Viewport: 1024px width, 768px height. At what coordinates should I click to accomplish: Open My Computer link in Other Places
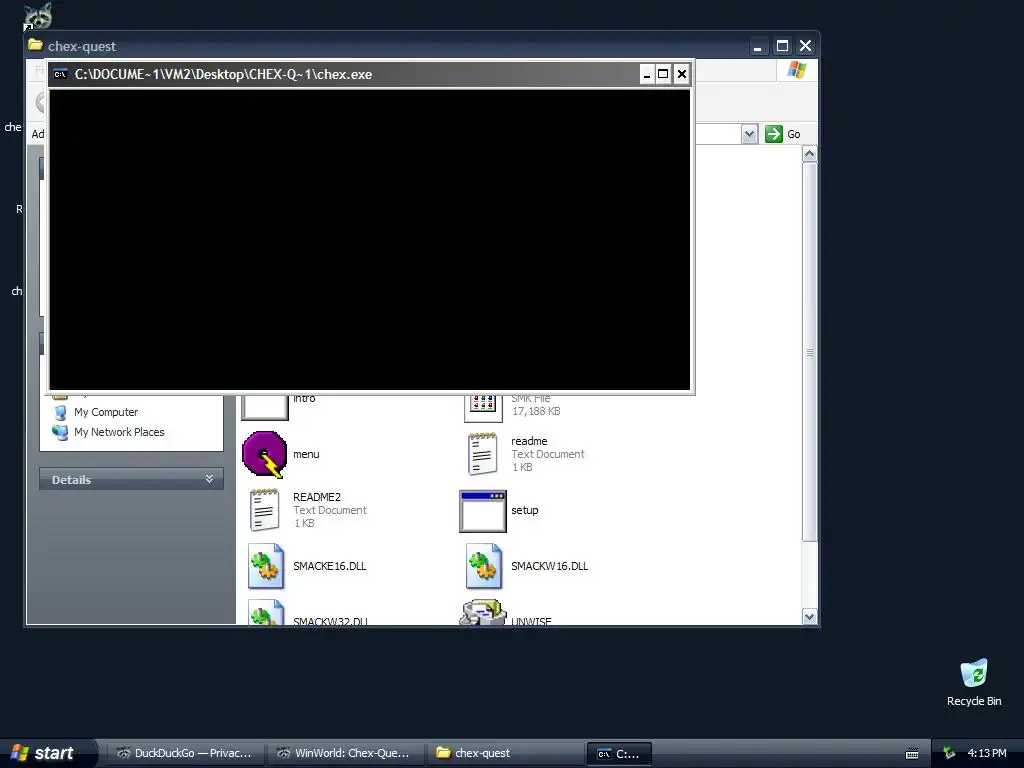pyautogui.click(x=106, y=412)
